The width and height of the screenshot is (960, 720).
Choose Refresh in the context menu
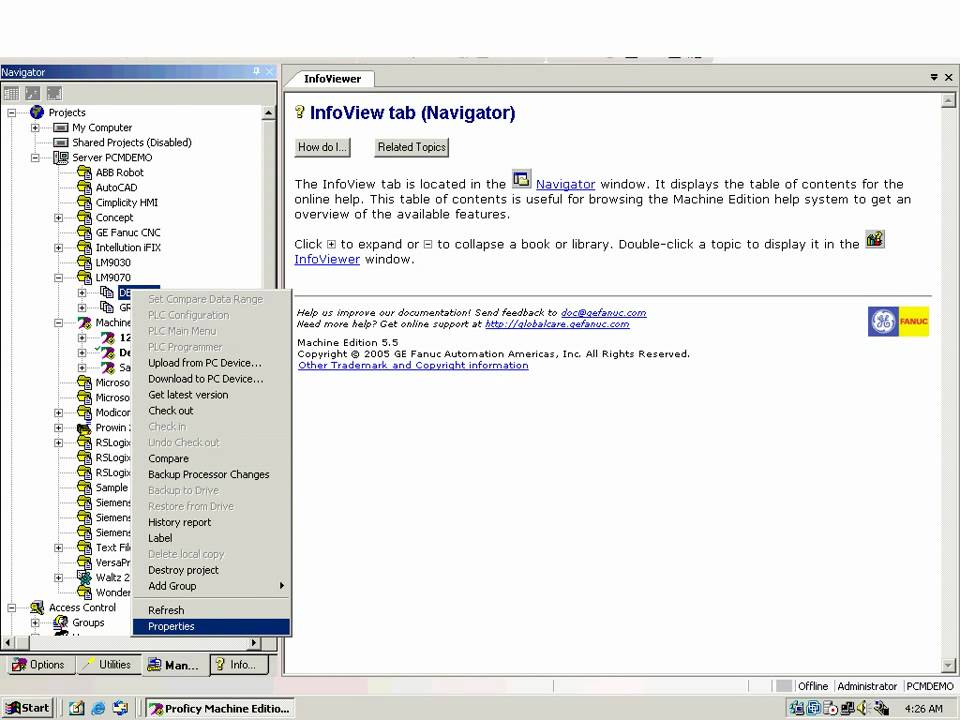point(211,610)
